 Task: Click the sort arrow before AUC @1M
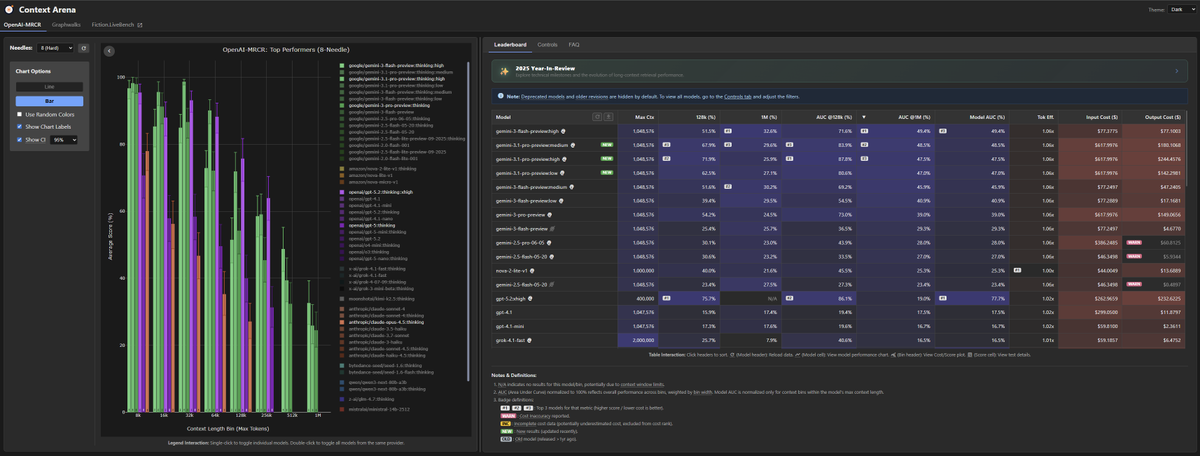point(863,116)
